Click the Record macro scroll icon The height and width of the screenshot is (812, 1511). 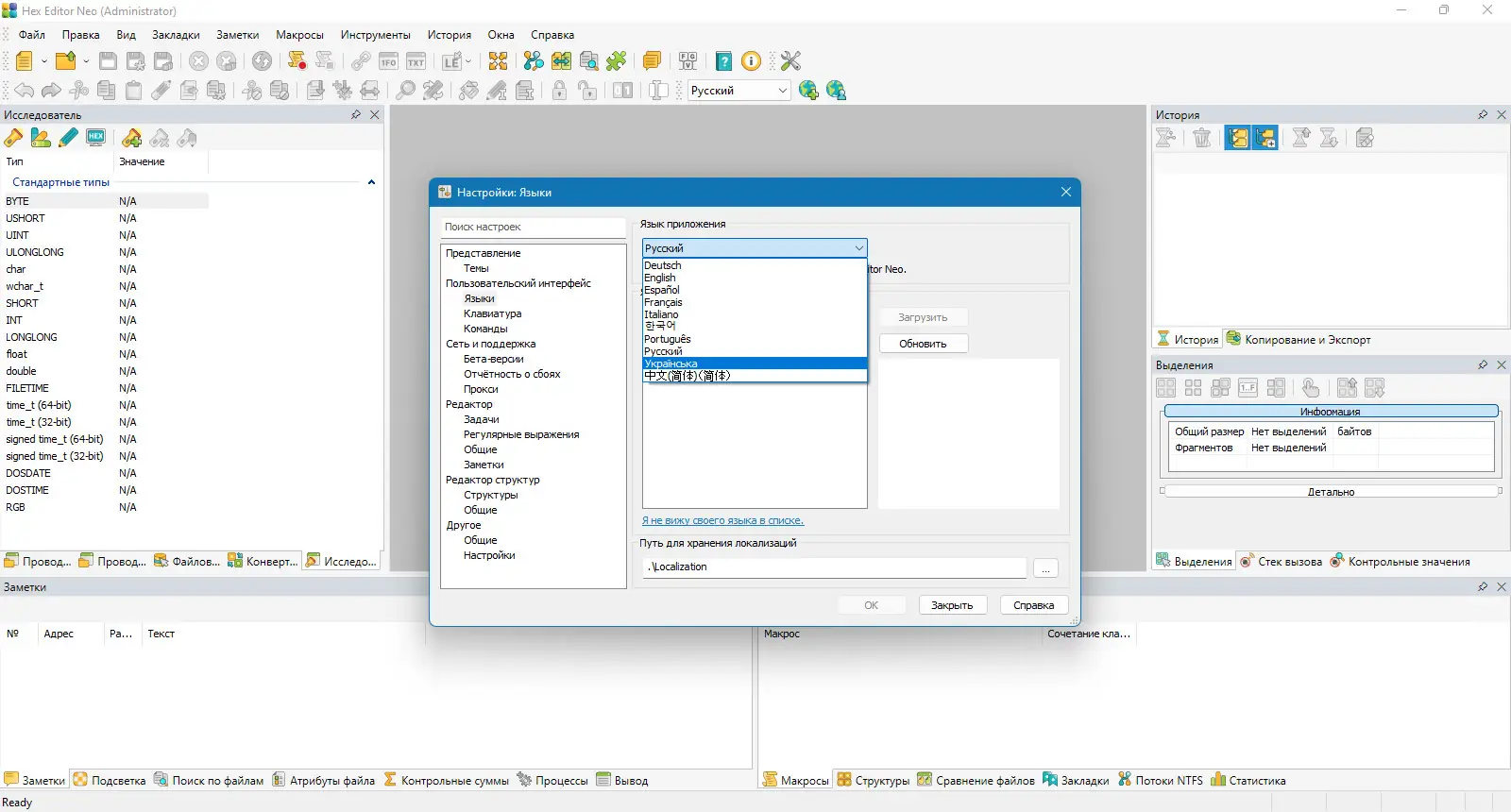[297, 61]
